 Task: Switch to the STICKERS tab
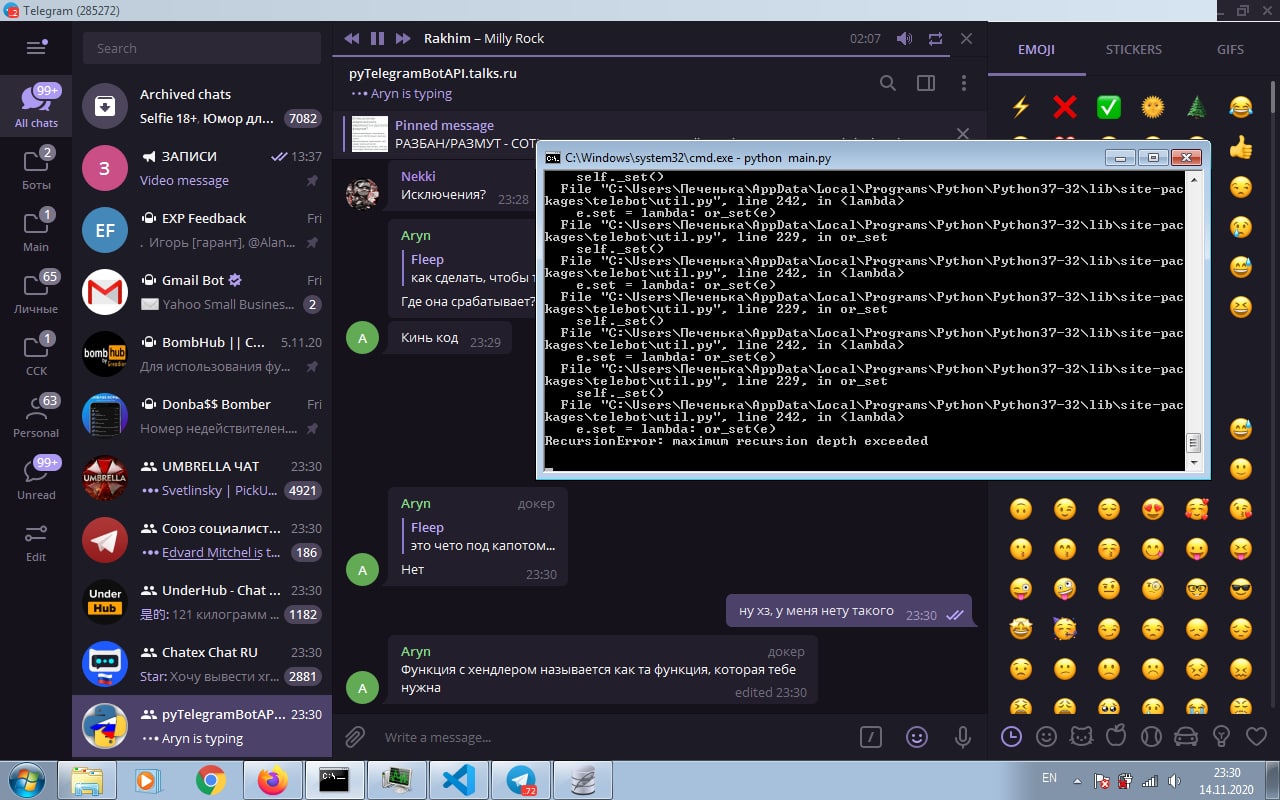[1133, 49]
